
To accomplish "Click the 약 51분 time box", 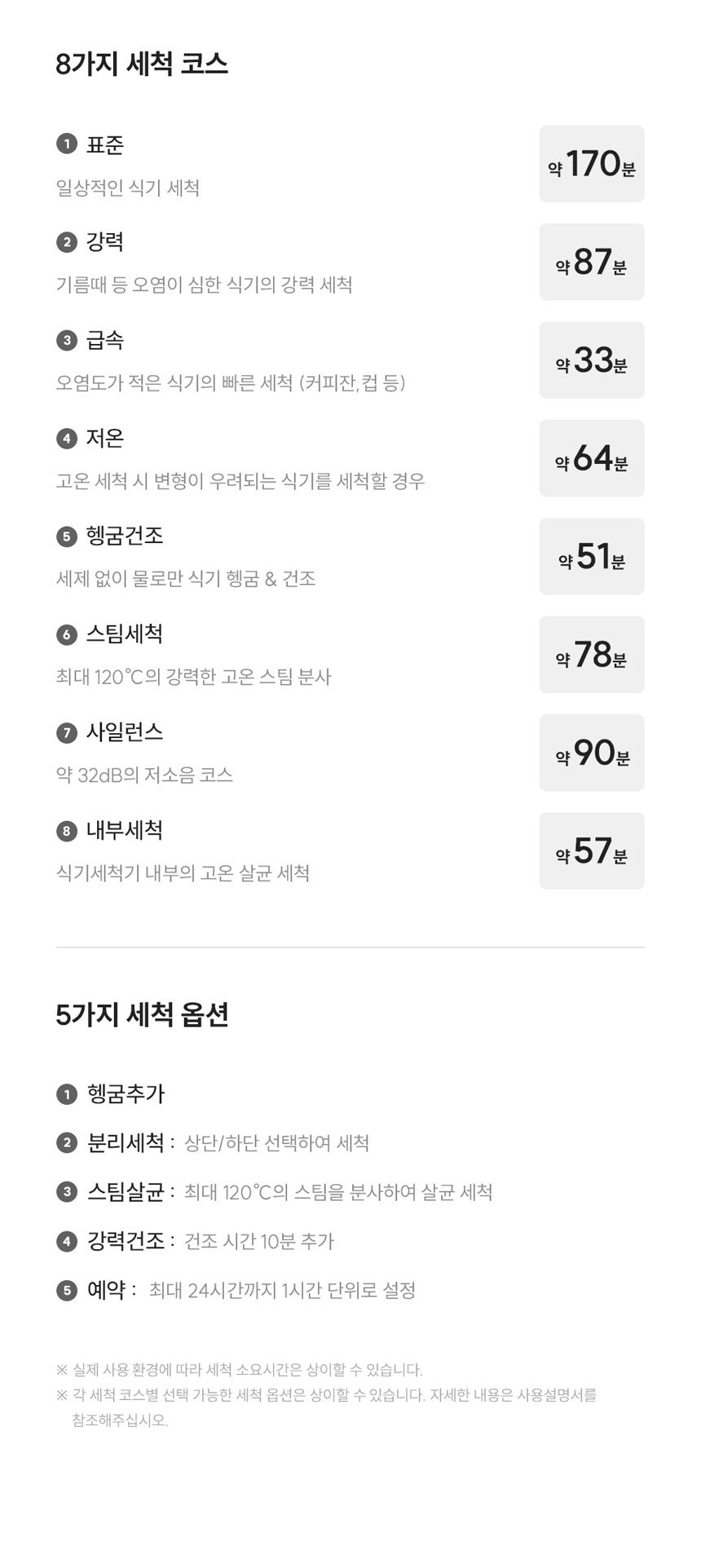I will pyautogui.click(x=592, y=556).
